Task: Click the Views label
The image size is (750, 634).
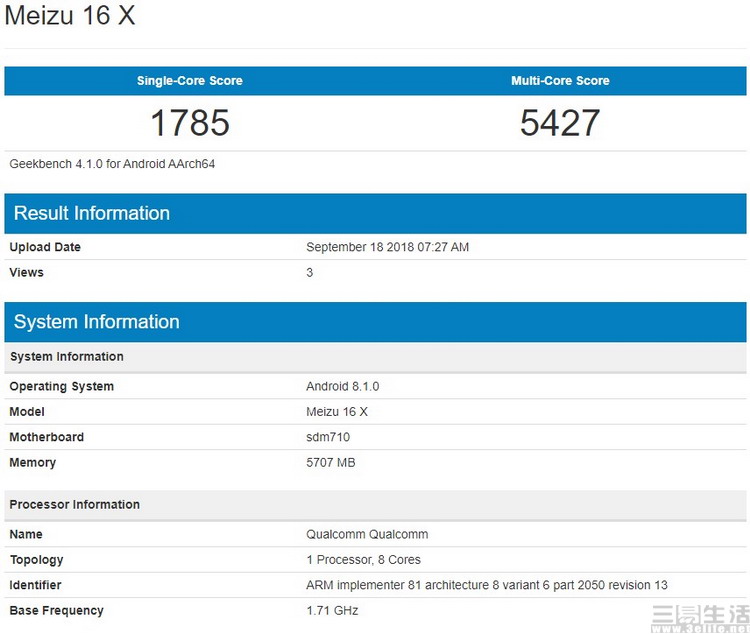Action: (x=26, y=272)
